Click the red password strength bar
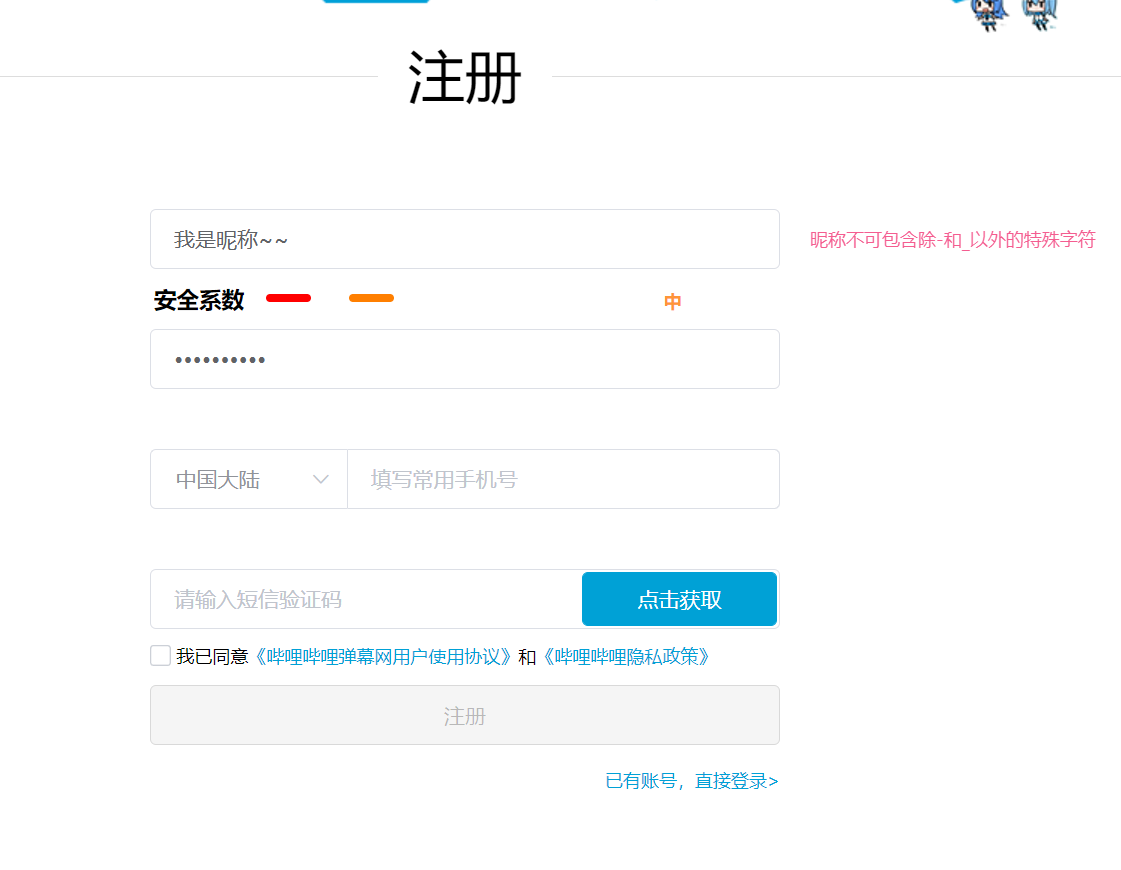Viewport: 1121px width, 870px height. [x=288, y=298]
